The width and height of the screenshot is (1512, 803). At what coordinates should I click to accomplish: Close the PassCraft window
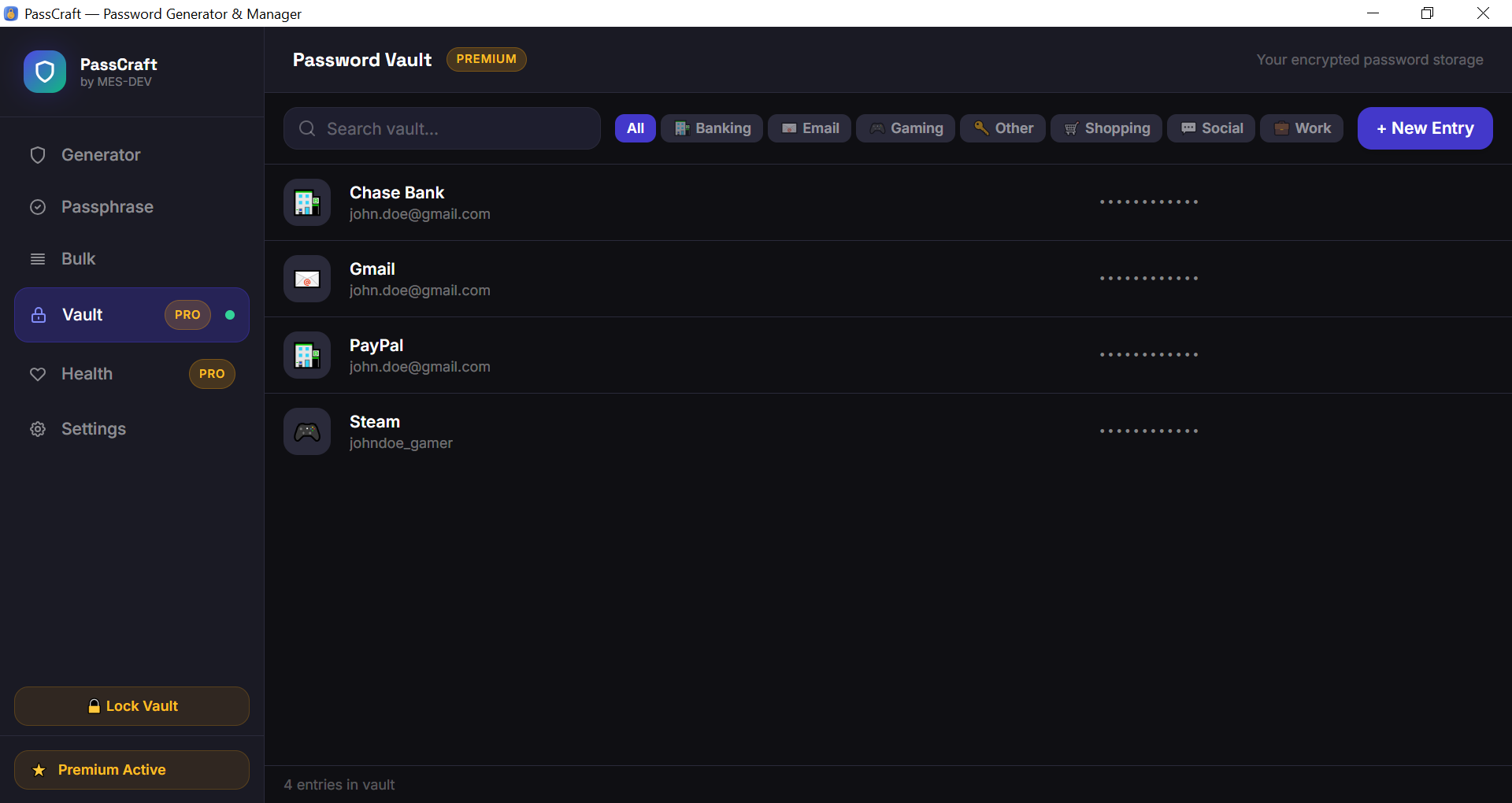(1483, 13)
